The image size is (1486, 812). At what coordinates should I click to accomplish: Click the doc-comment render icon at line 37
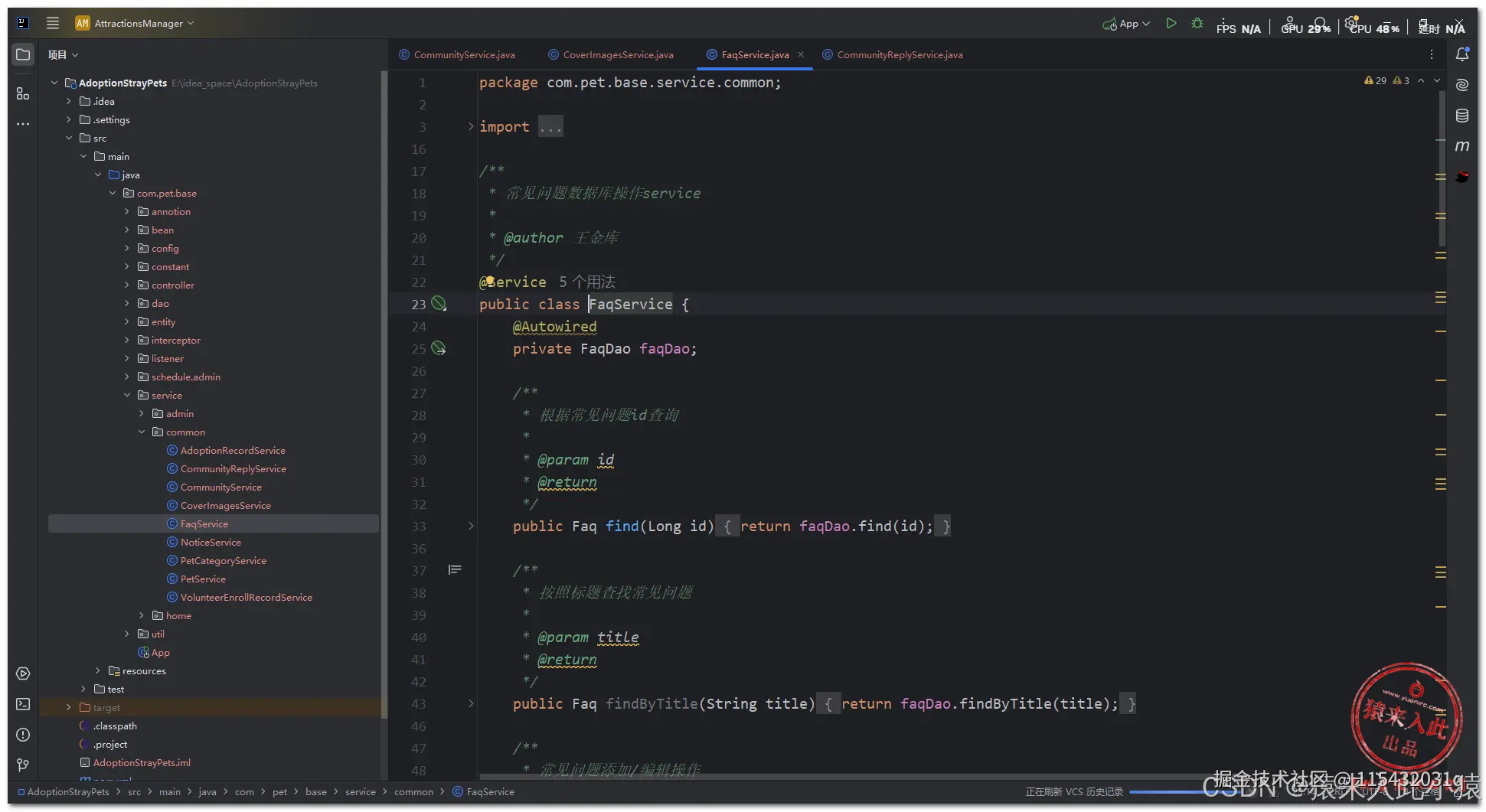pyautogui.click(x=455, y=569)
